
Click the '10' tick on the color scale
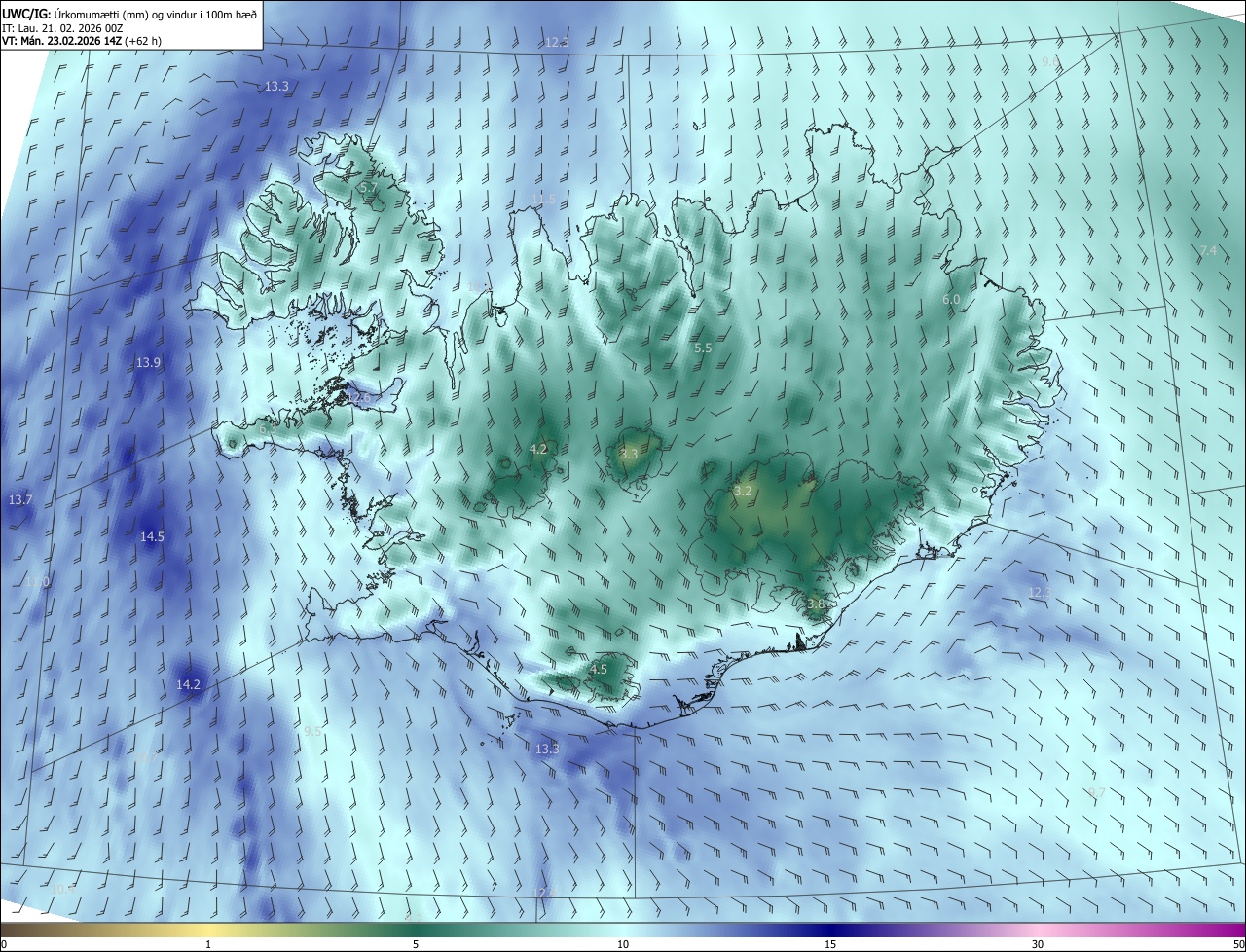(623, 944)
